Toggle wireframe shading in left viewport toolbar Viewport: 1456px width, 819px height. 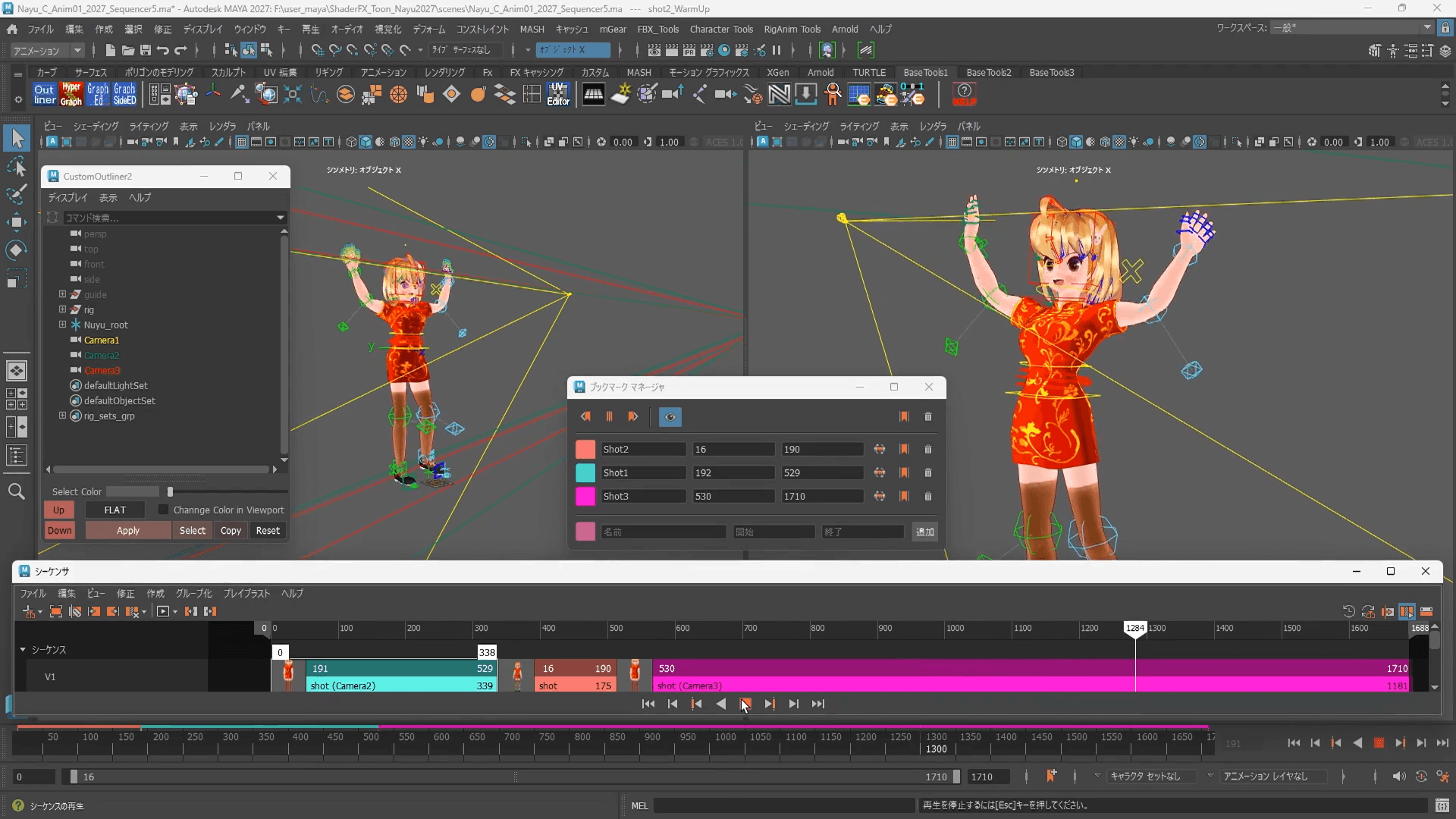tap(351, 142)
